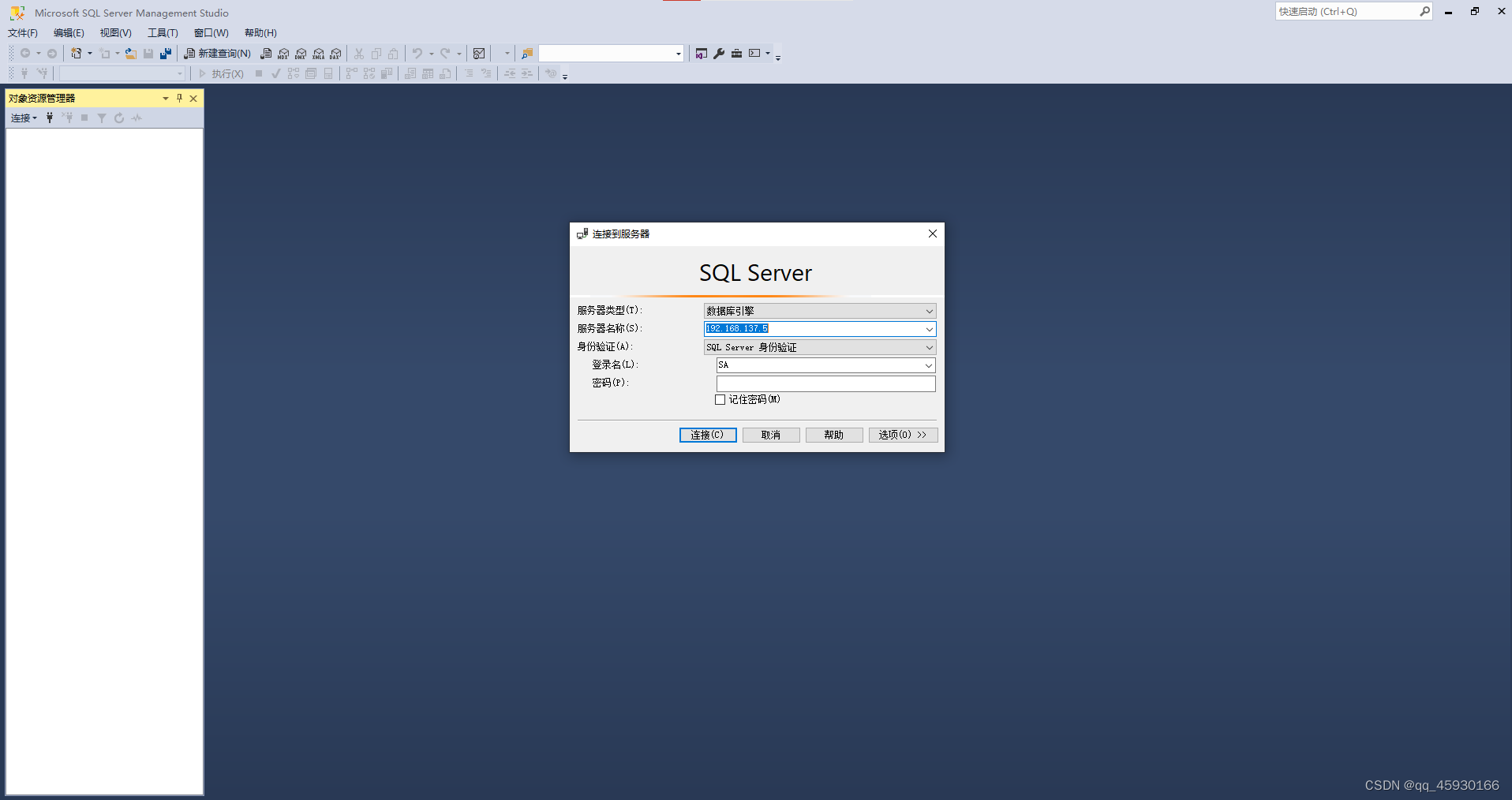Click Connect Object Explorer plug icon

(50, 118)
